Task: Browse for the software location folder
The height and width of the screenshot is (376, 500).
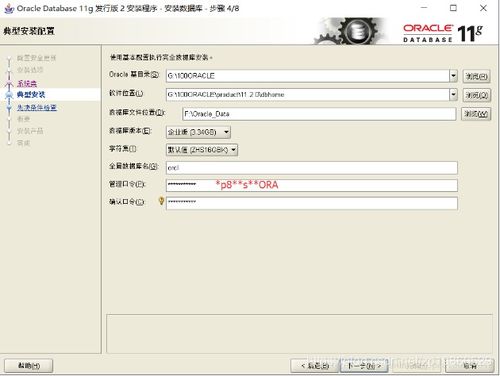Action: click(x=477, y=95)
